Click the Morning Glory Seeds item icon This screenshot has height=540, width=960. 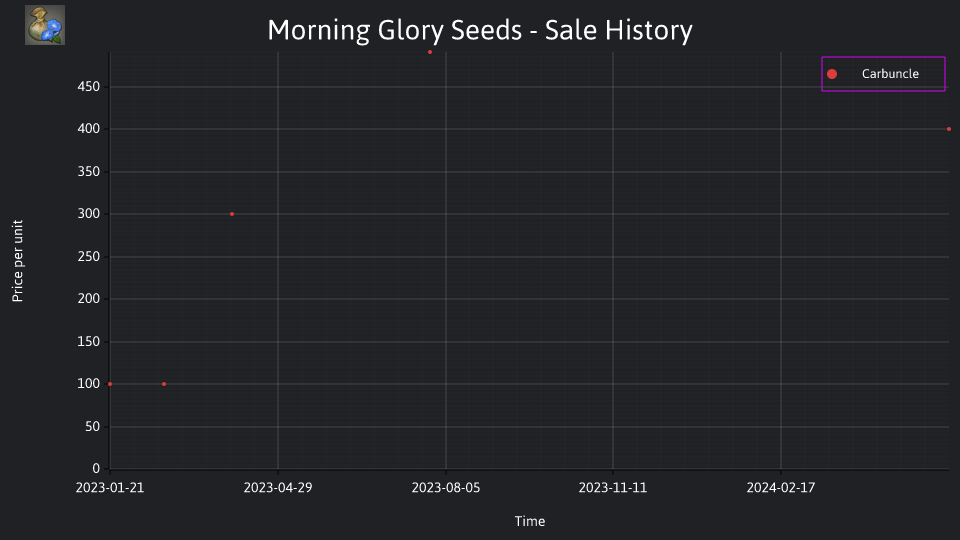pos(45,25)
